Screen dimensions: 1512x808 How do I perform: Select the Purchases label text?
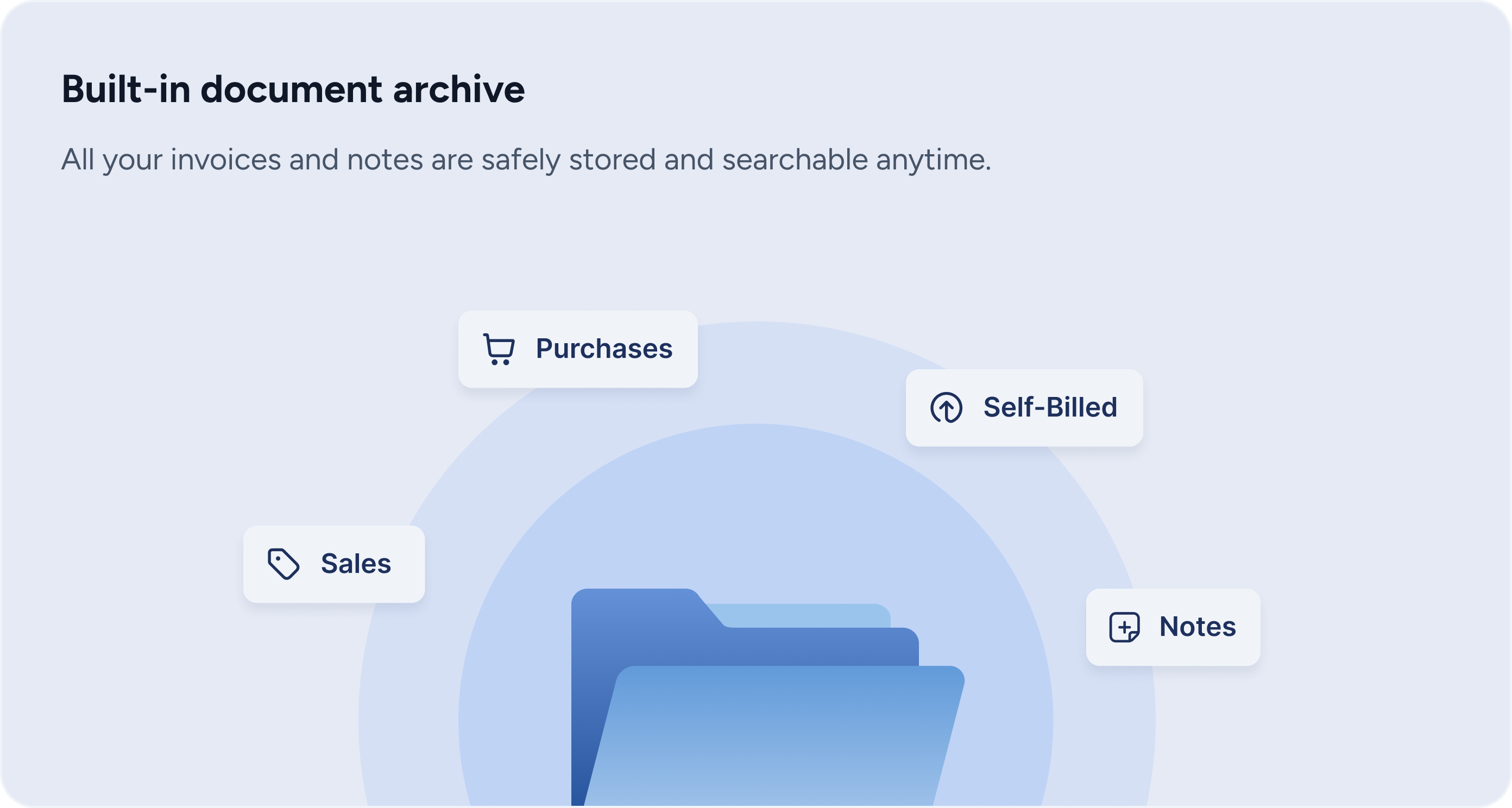603,349
